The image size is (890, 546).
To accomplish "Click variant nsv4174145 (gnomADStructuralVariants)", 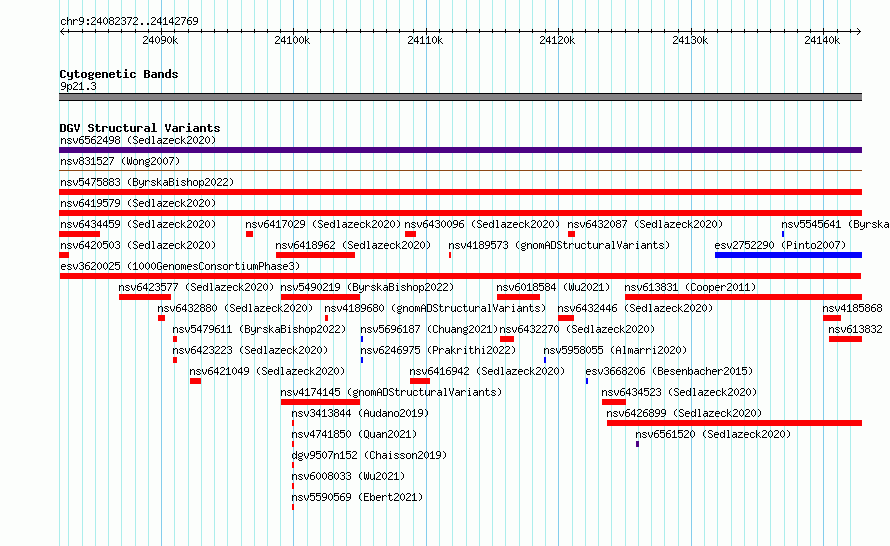I will [x=391, y=392].
